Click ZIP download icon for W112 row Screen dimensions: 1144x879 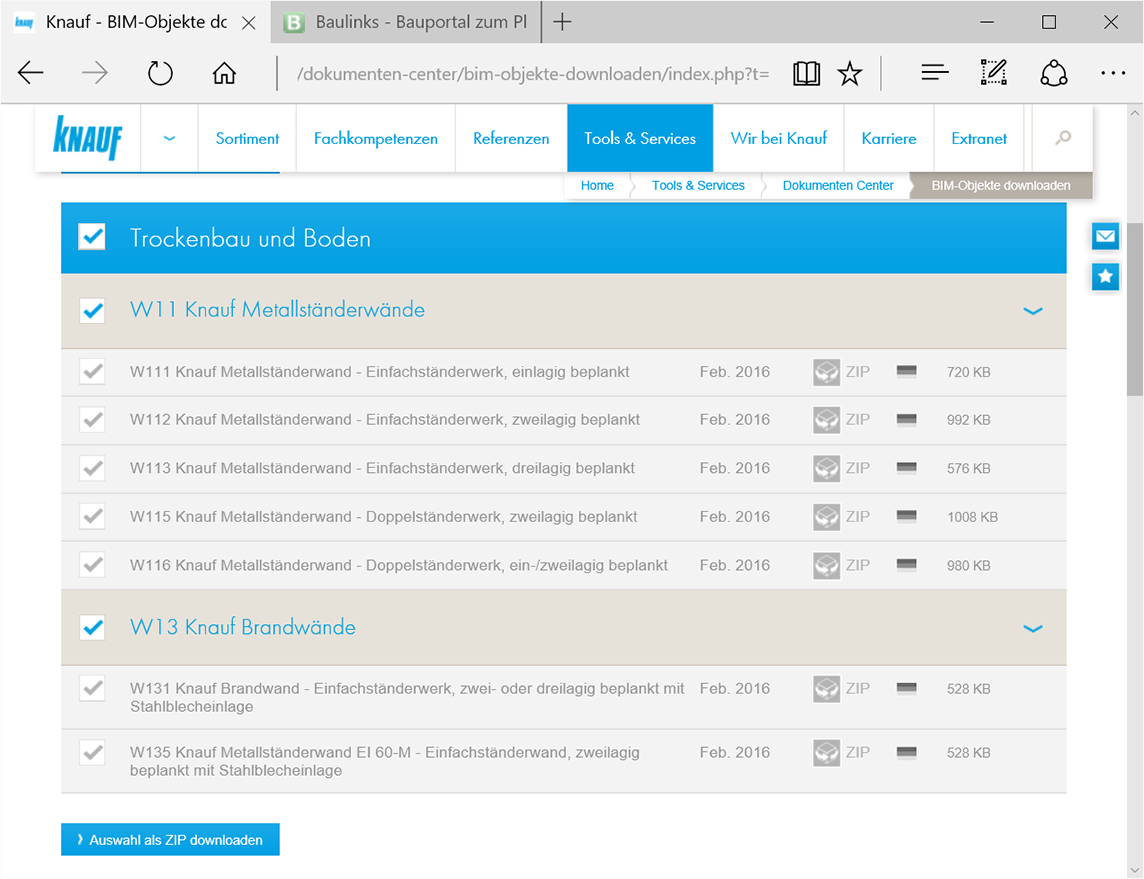pos(827,420)
